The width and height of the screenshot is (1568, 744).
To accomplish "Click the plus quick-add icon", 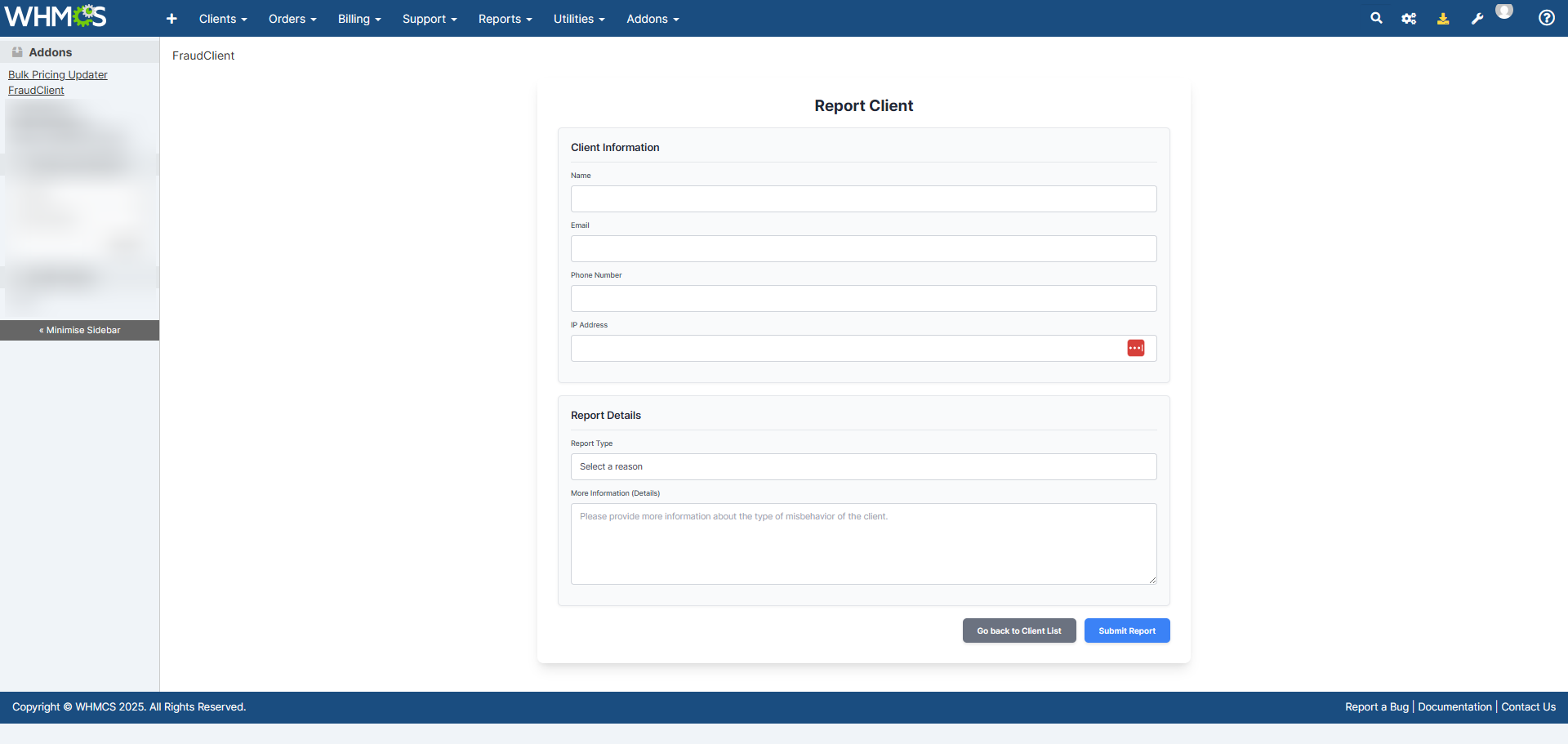I will [171, 19].
